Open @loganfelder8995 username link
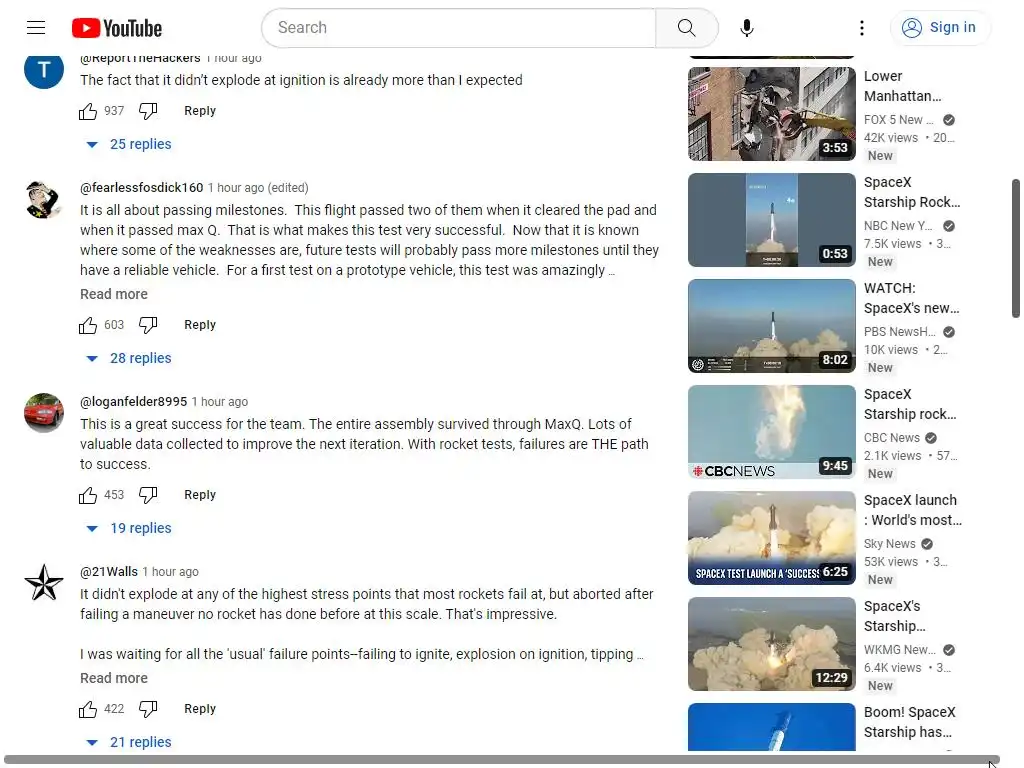Viewport: 1024px width, 768px height. [x=133, y=402]
